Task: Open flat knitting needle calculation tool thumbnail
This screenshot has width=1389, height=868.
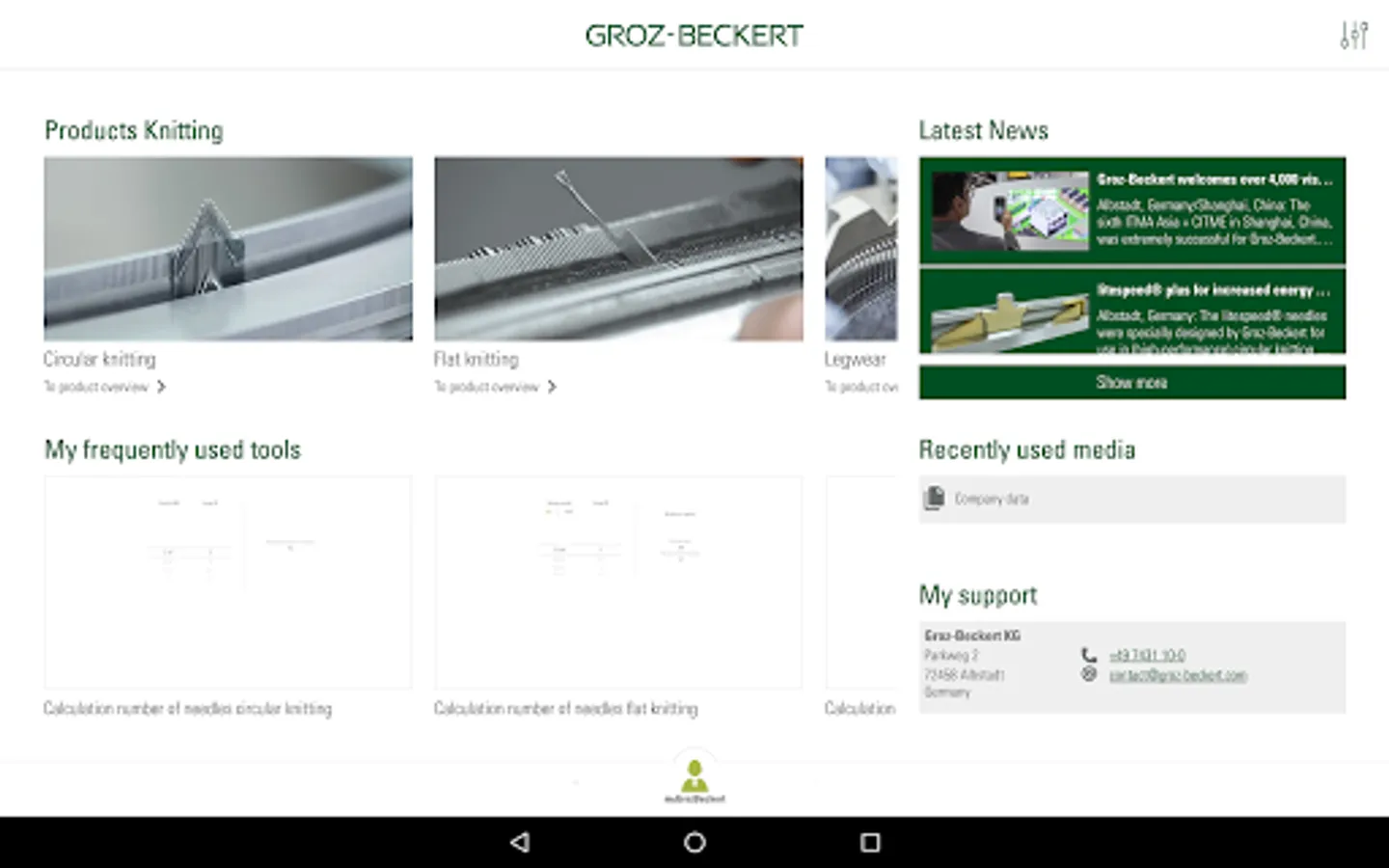Action: coord(618,582)
